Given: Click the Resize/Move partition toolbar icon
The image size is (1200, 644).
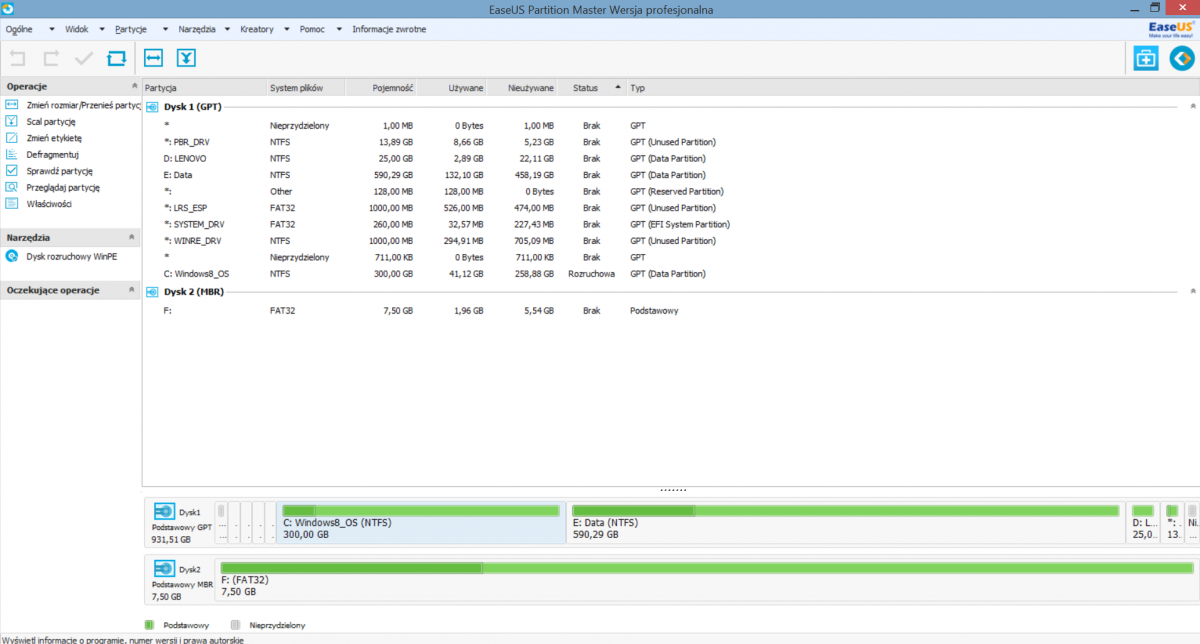Looking at the screenshot, I should point(153,58).
